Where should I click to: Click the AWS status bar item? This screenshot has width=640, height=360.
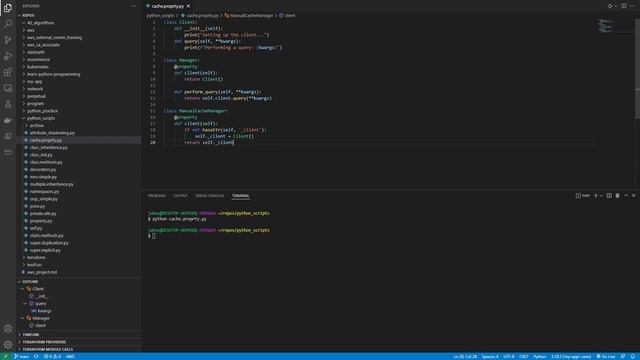click(70, 357)
